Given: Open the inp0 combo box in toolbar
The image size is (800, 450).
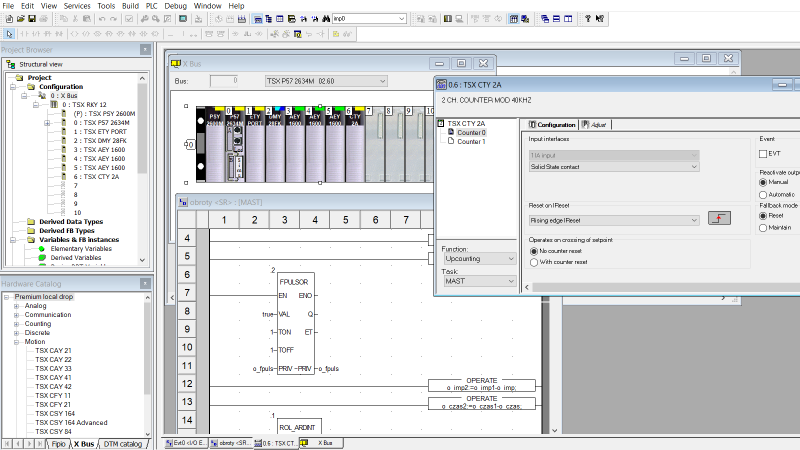Looking at the screenshot, I should (369, 19).
